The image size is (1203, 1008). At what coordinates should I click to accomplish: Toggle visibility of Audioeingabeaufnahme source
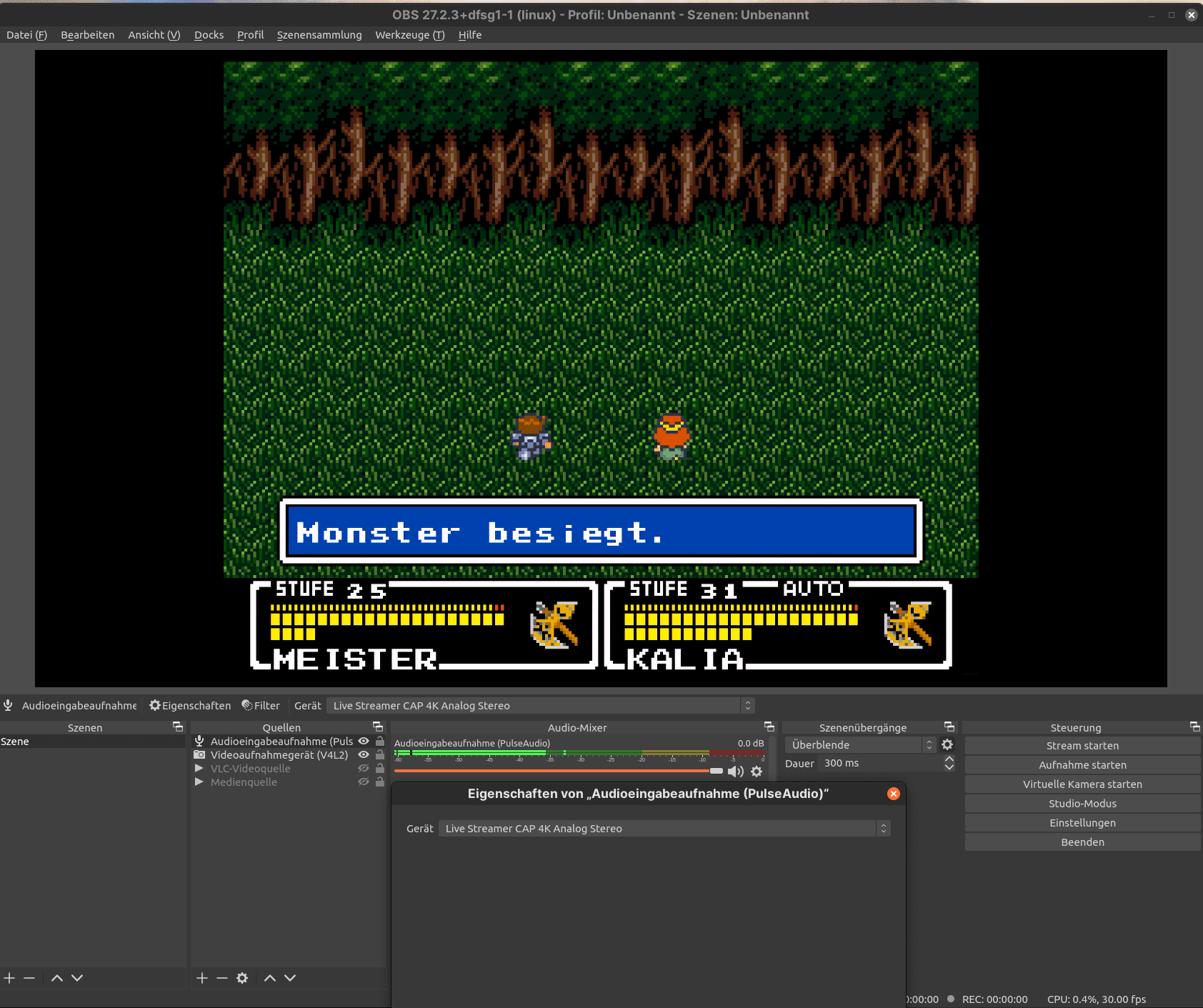click(x=364, y=742)
